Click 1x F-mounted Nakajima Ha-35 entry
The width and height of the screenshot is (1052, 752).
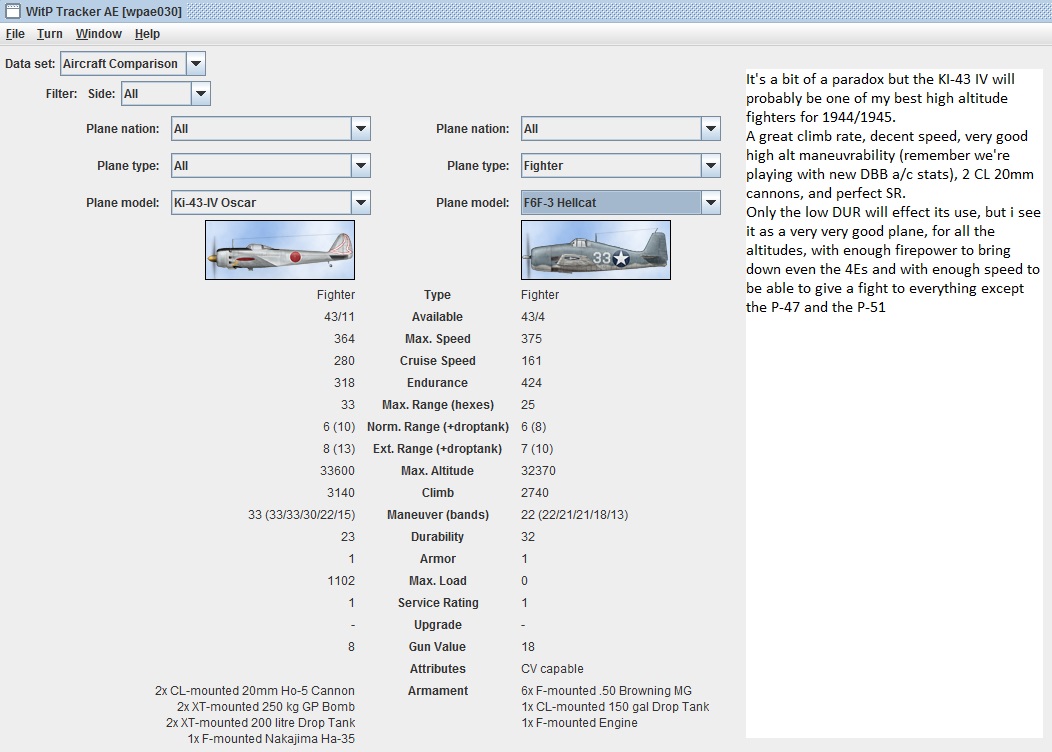tap(271, 739)
